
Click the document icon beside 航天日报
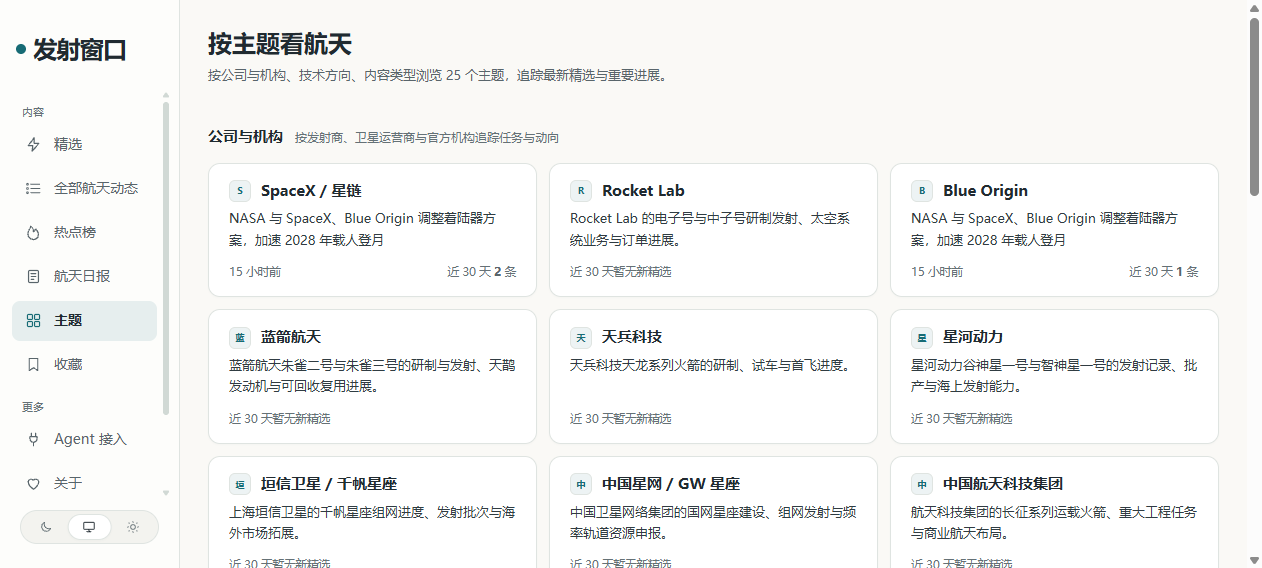(x=33, y=276)
